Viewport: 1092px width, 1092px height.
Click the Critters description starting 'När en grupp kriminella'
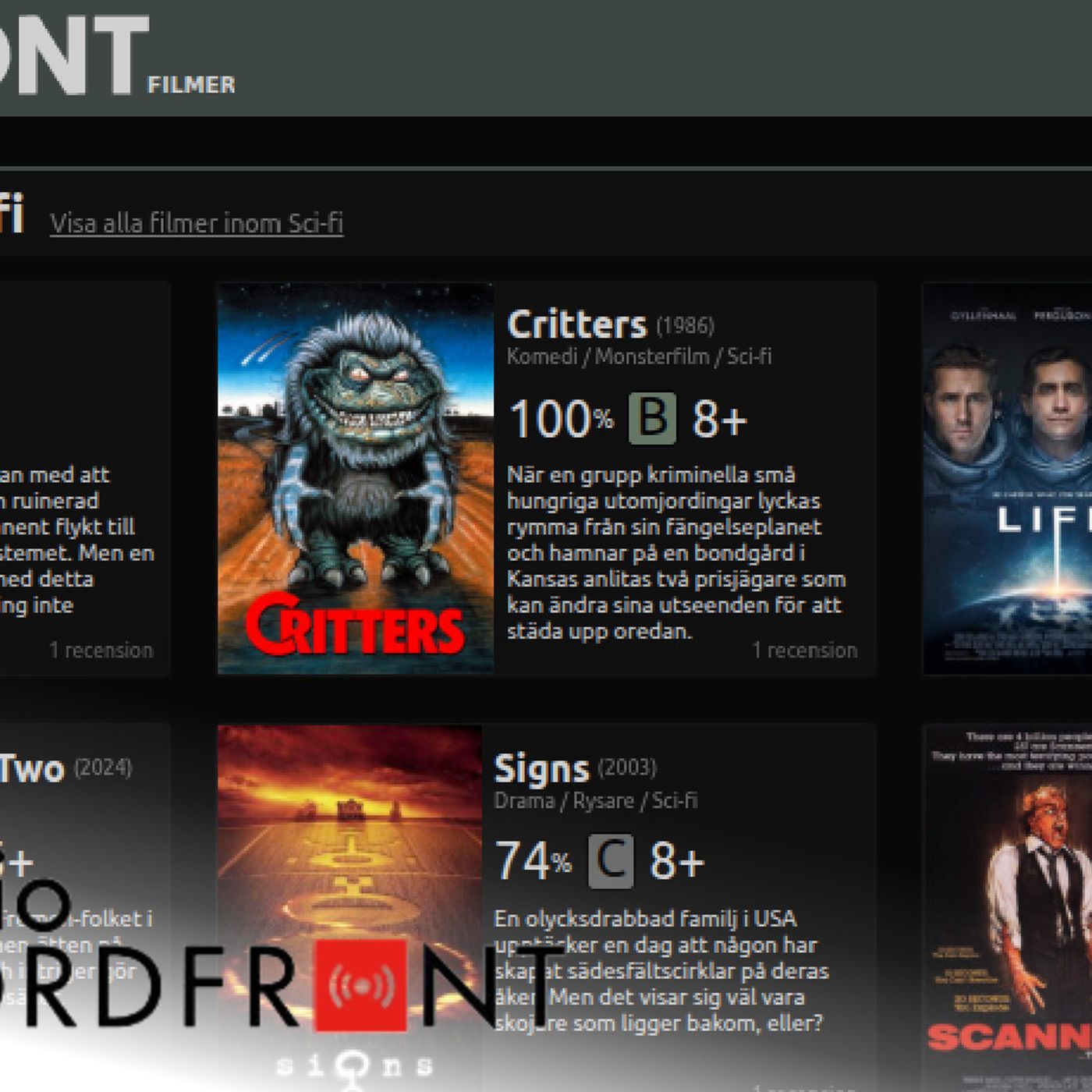click(676, 552)
